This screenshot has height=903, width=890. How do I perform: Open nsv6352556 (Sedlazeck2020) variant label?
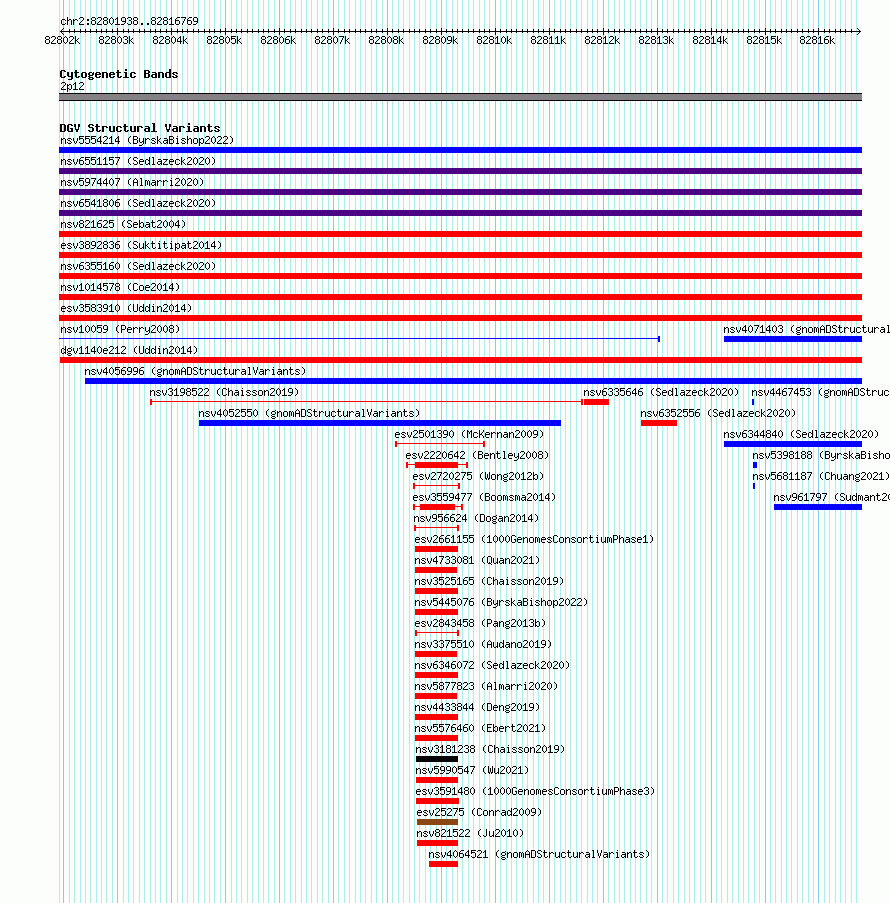tap(718, 413)
